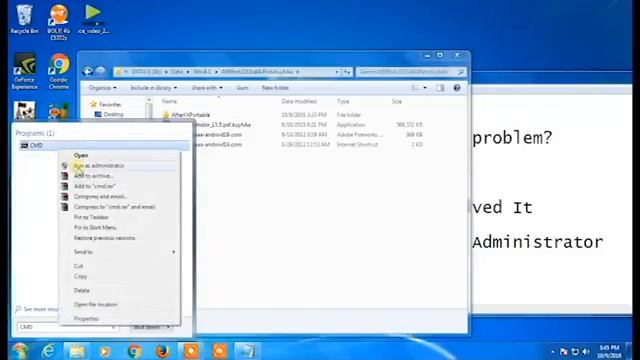Select Run as administrator
This screenshot has height=360, width=640.
click(x=99, y=166)
